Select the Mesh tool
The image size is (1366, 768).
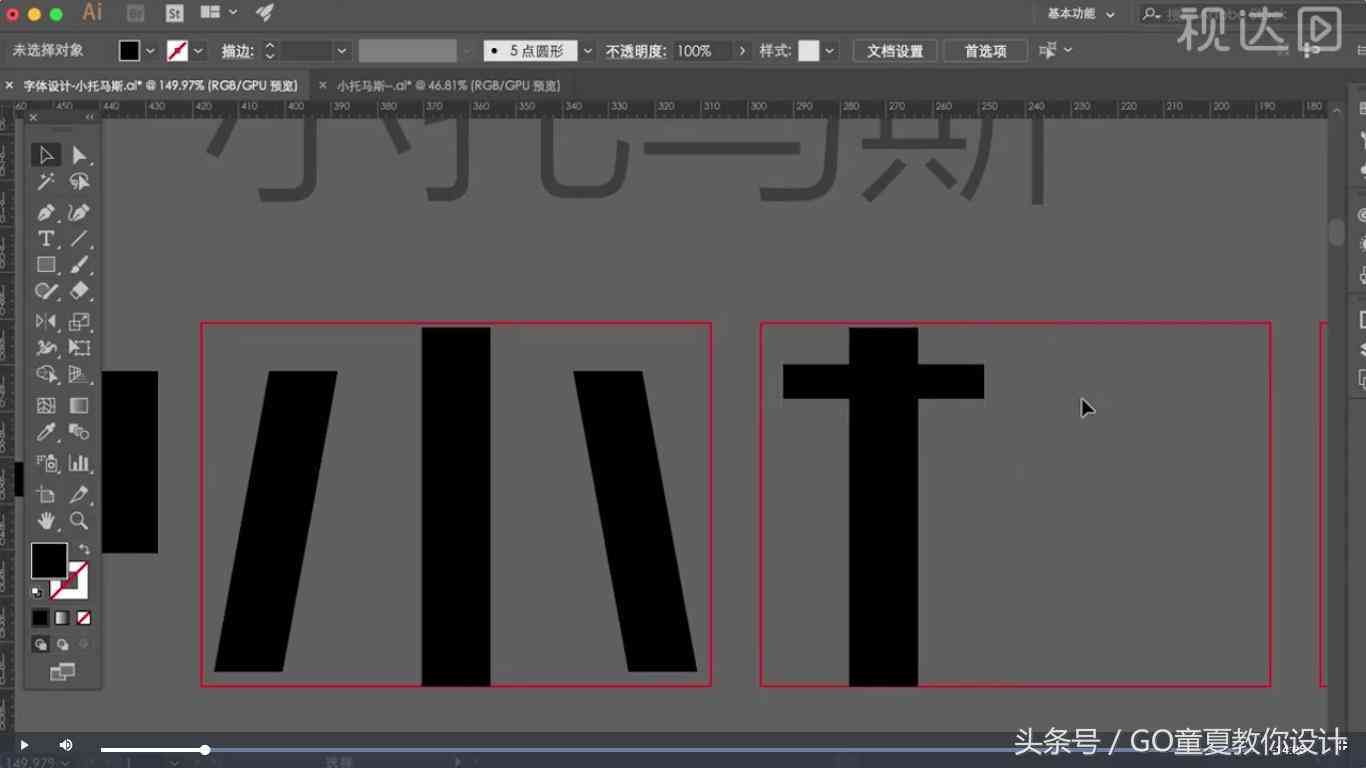pyautogui.click(x=46, y=405)
